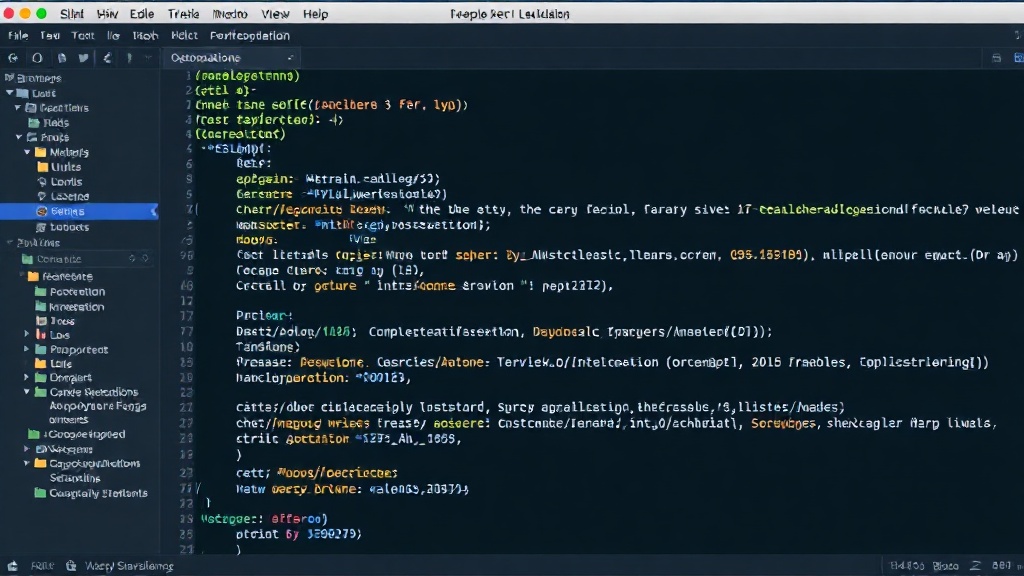
Task: Click the Waeqy Siavslemng status text
Action: coord(129,566)
